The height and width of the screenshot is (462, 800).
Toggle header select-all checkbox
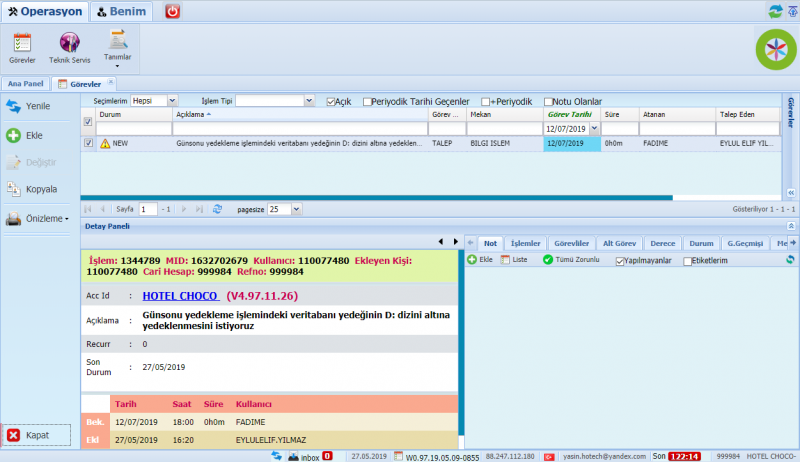coord(88,121)
